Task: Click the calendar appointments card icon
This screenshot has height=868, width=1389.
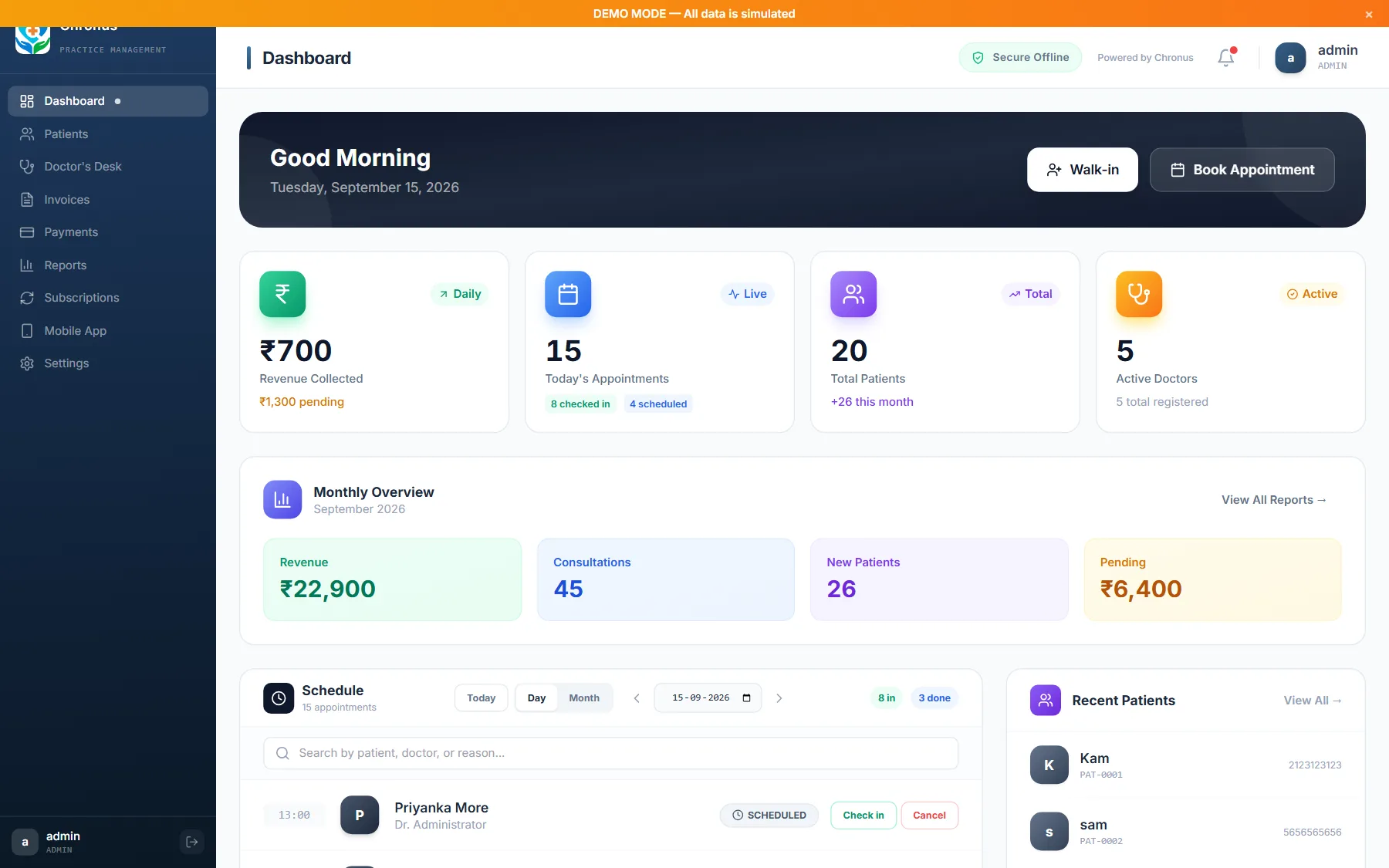Action: [x=568, y=294]
